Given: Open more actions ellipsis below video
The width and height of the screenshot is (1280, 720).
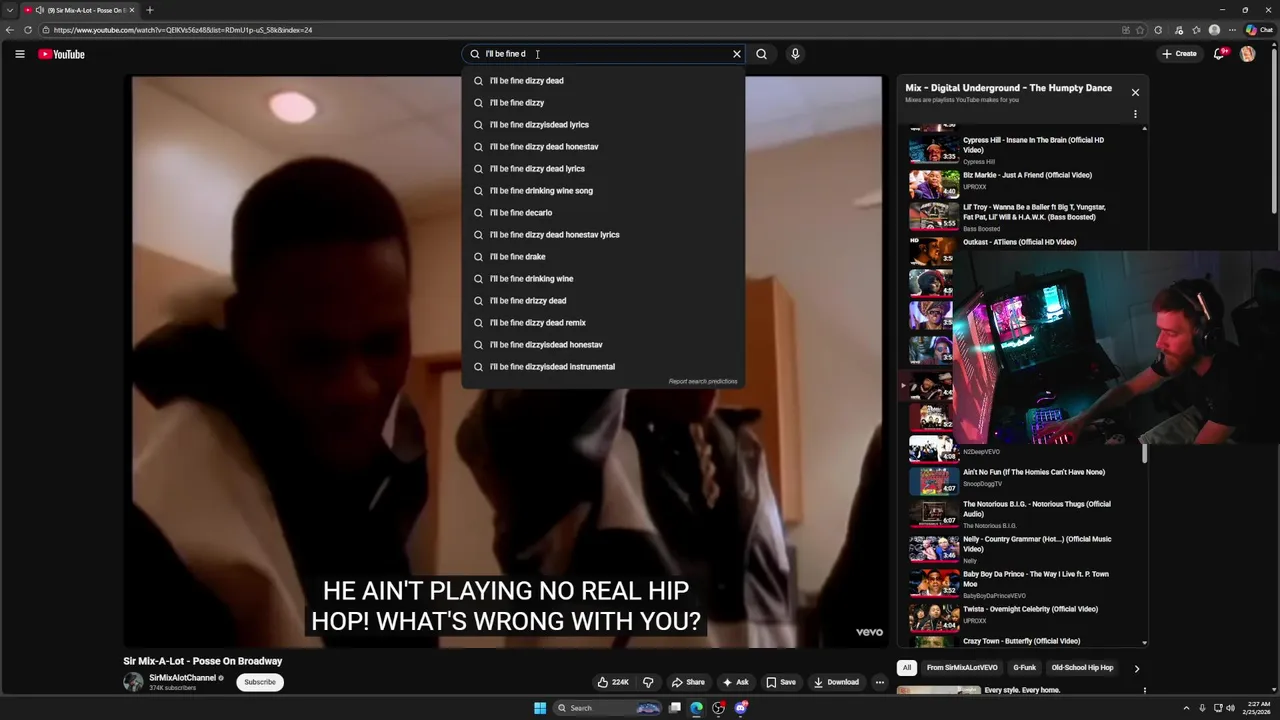Looking at the screenshot, I should point(880,682).
